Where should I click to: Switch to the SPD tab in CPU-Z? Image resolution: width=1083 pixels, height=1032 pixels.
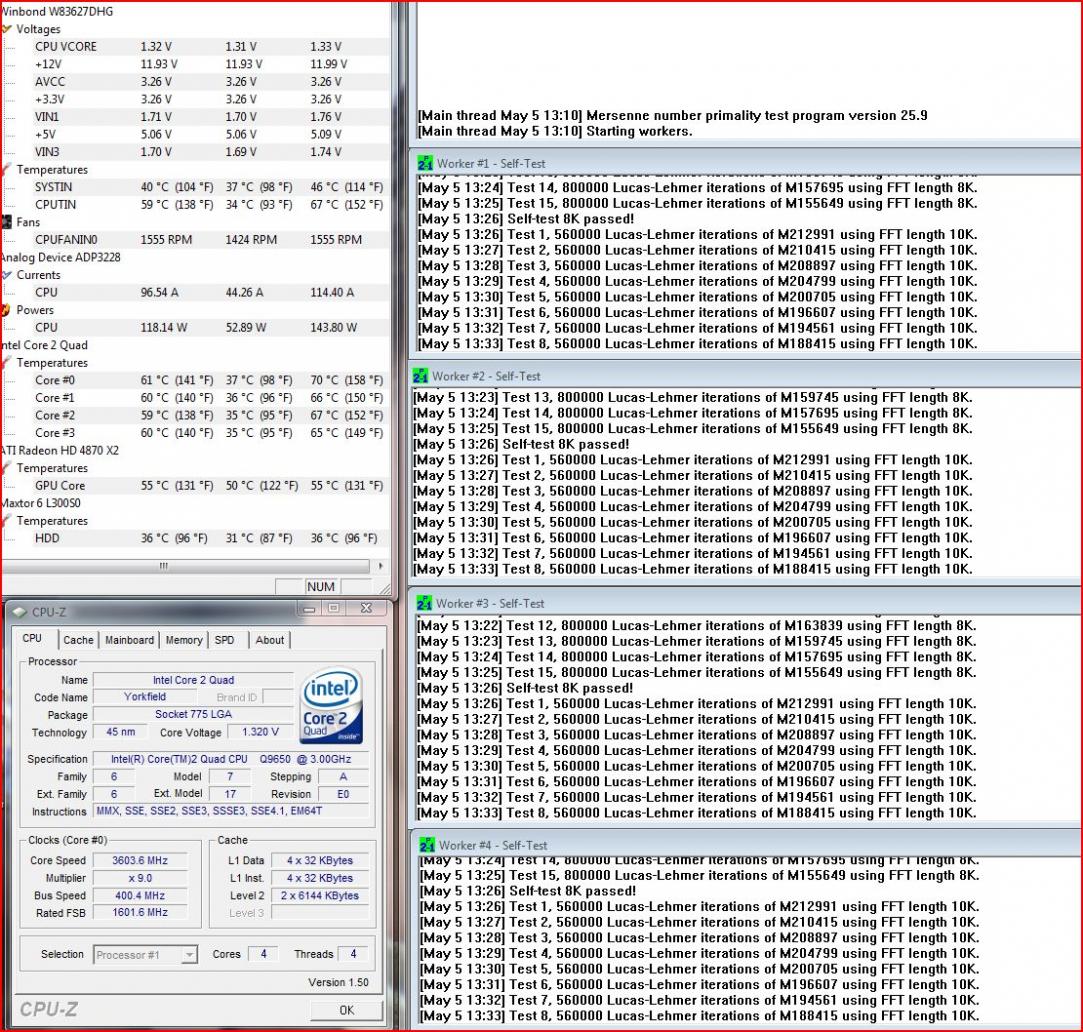click(x=224, y=640)
